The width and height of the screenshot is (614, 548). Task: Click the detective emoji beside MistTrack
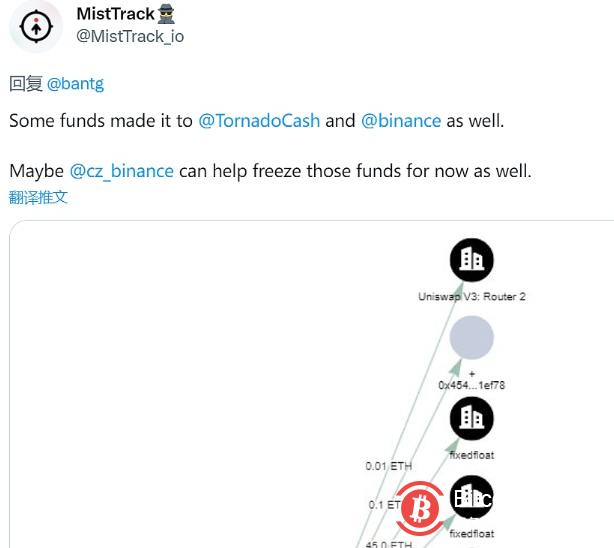tap(166, 14)
